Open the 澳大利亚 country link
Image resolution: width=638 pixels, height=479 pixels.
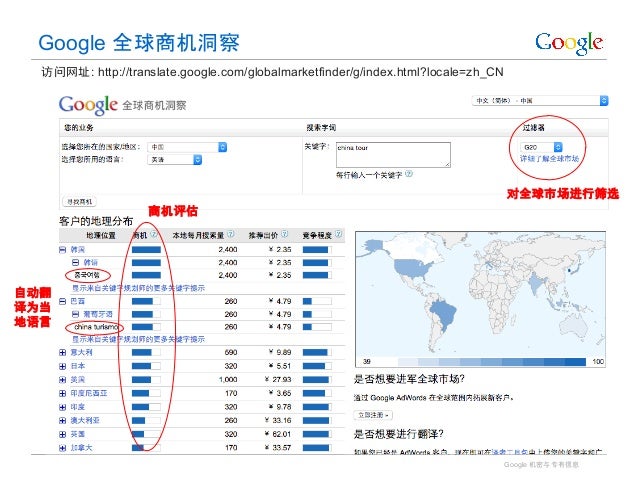[85, 420]
